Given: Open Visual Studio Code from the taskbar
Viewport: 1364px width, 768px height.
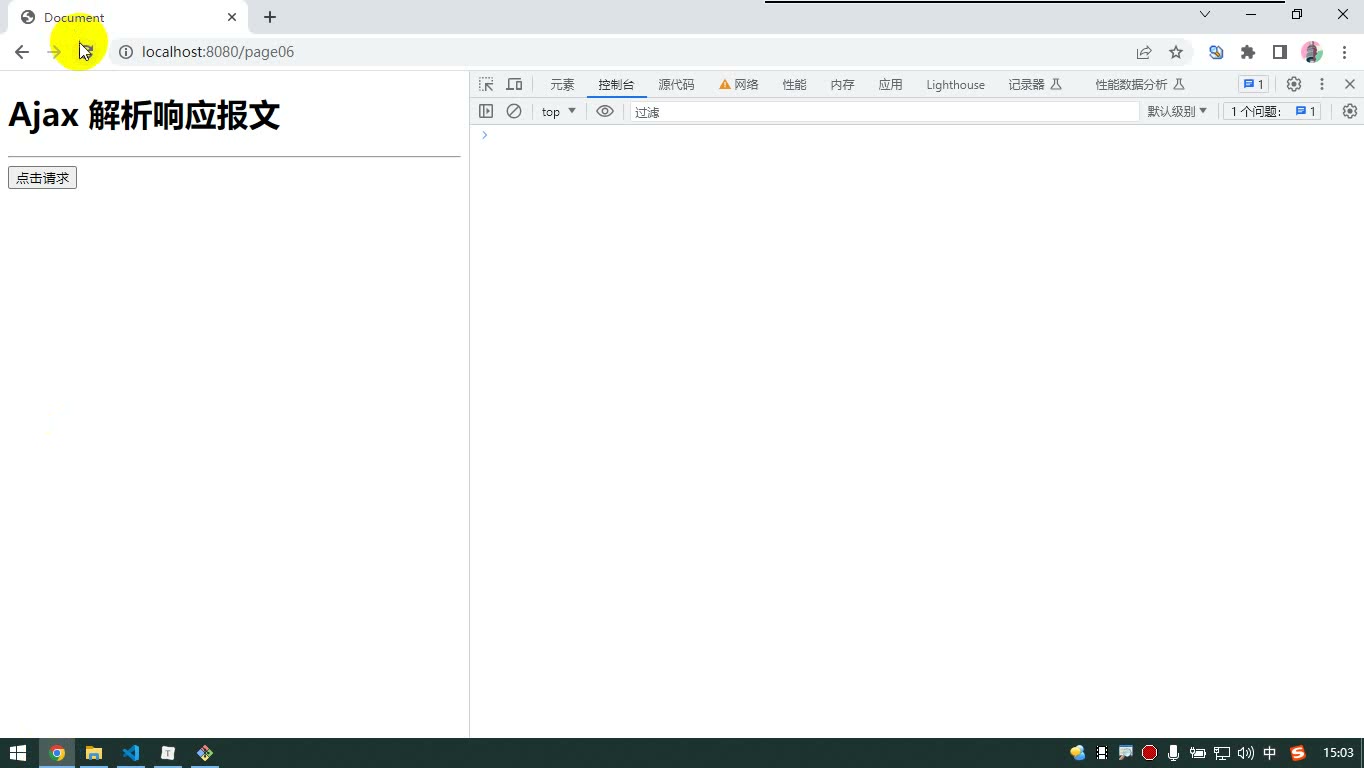Looking at the screenshot, I should 131,753.
